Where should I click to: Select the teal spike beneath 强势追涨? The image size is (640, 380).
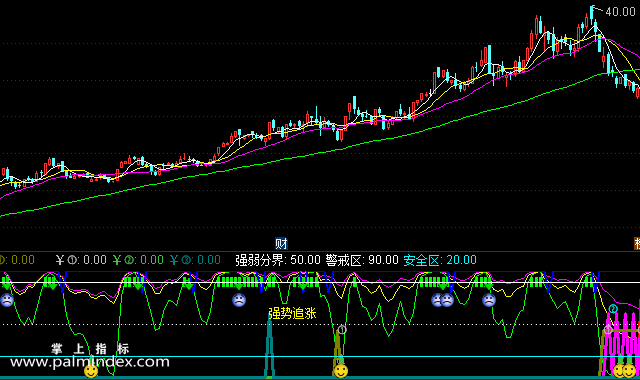click(269, 347)
